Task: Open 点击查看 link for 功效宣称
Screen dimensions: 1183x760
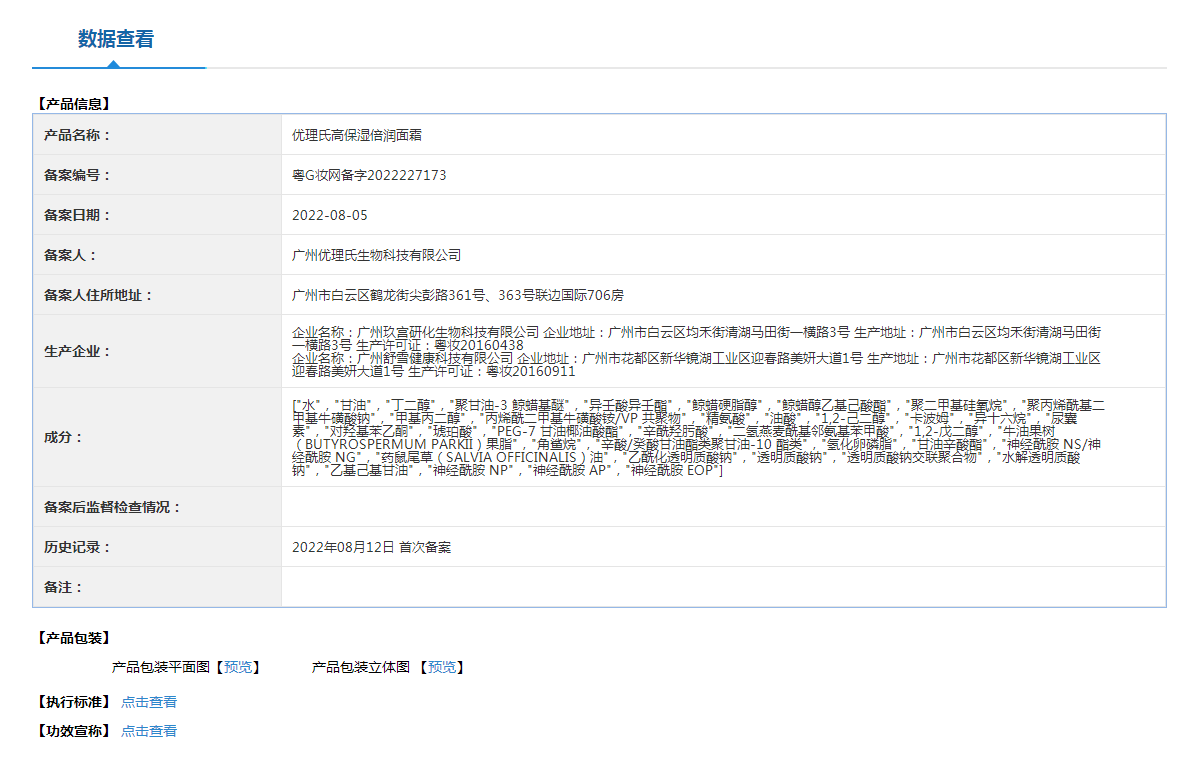Action: 149,731
